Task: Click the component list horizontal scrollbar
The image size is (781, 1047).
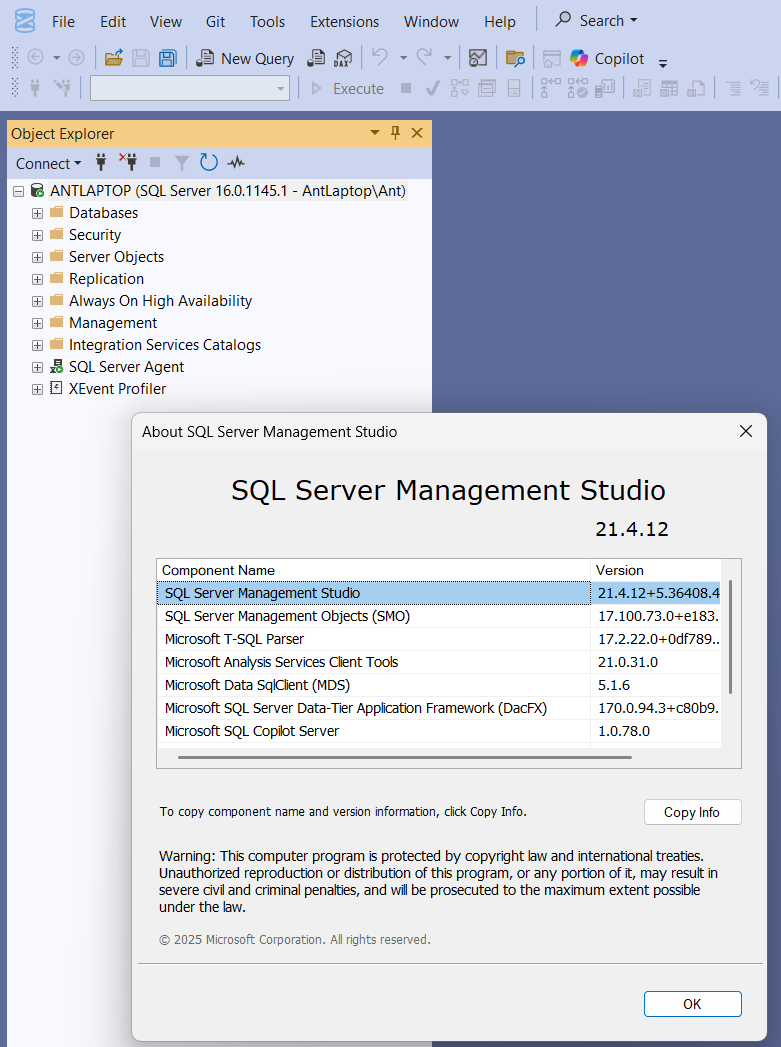Action: click(x=404, y=757)
